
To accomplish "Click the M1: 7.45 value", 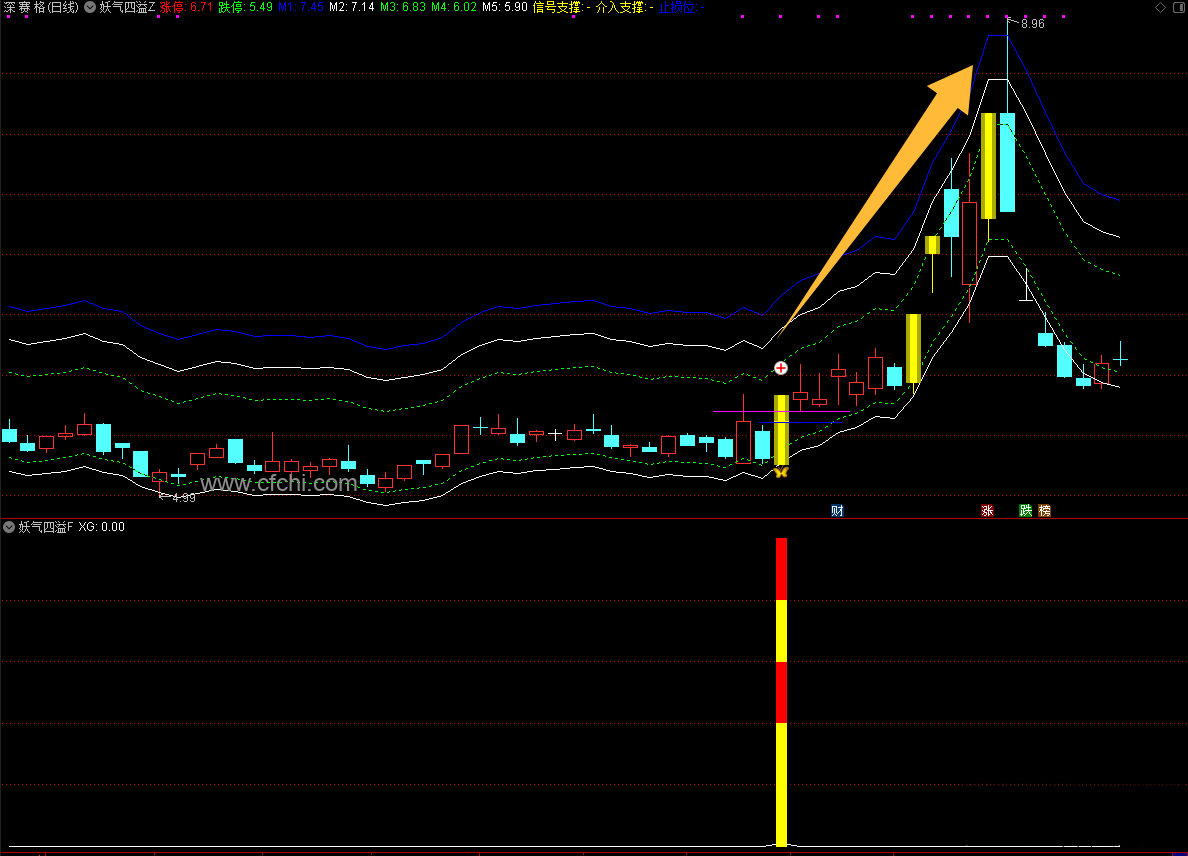I will click(x=301, y=8).
